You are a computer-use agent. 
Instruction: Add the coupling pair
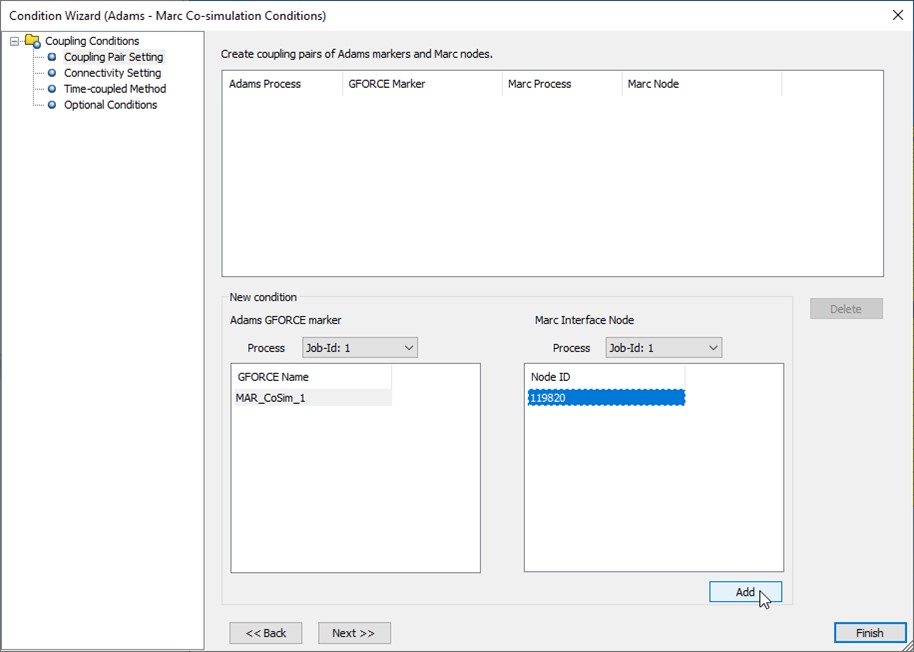tap(744, 591)
